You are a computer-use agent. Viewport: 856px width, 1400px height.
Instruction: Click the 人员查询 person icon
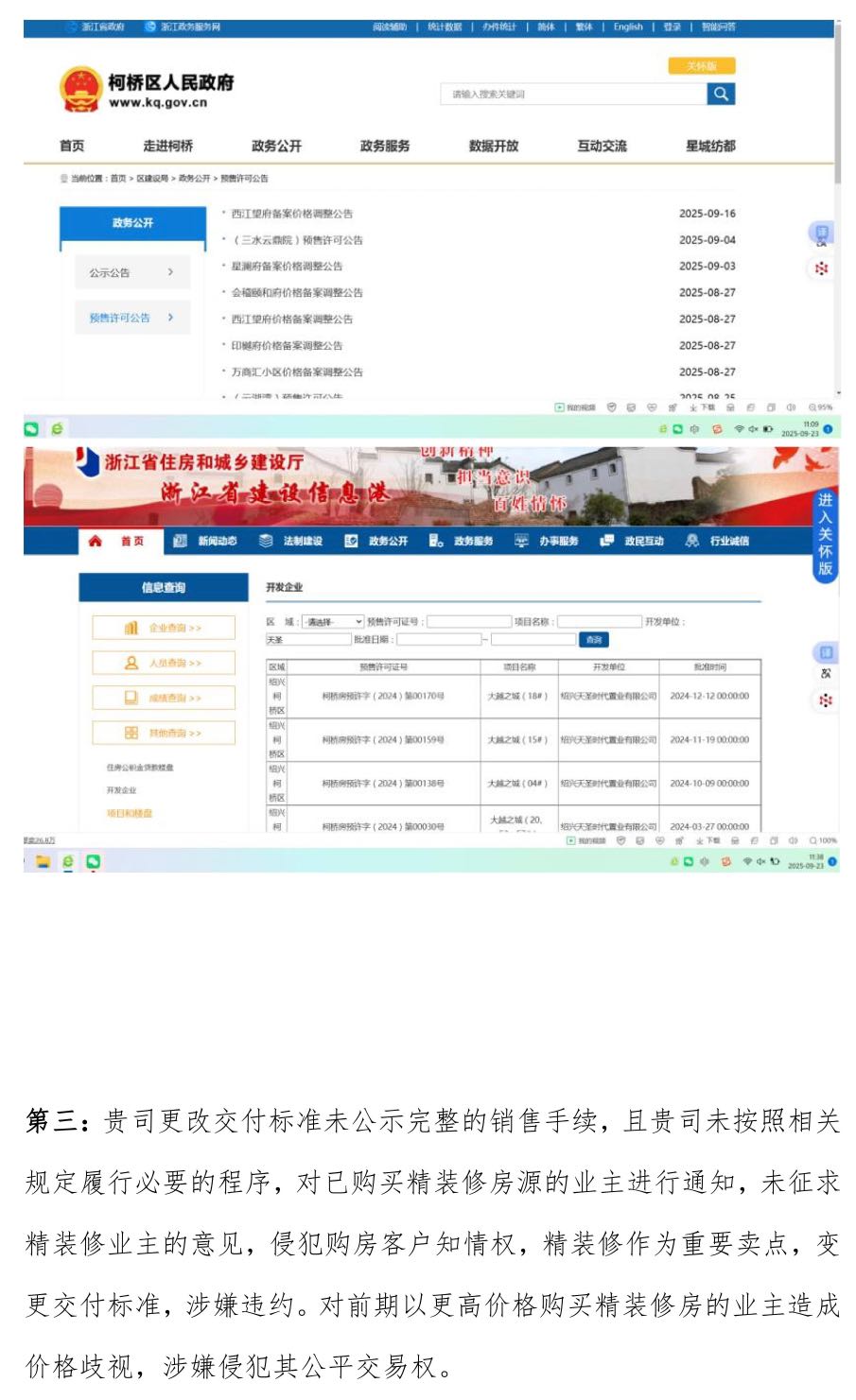tap(131, 663)
